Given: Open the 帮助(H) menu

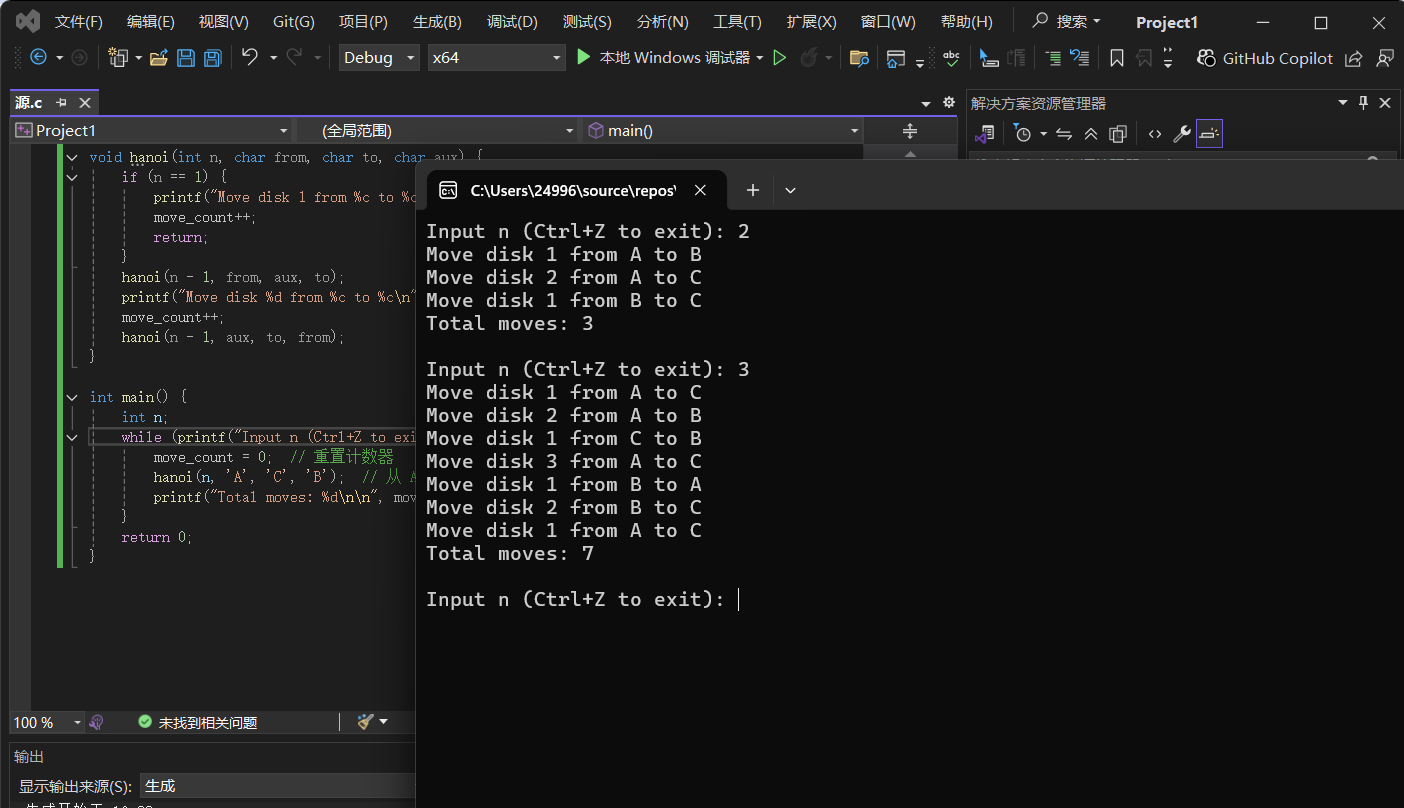Looking at the screenshot, I should (x=967, y=21).
